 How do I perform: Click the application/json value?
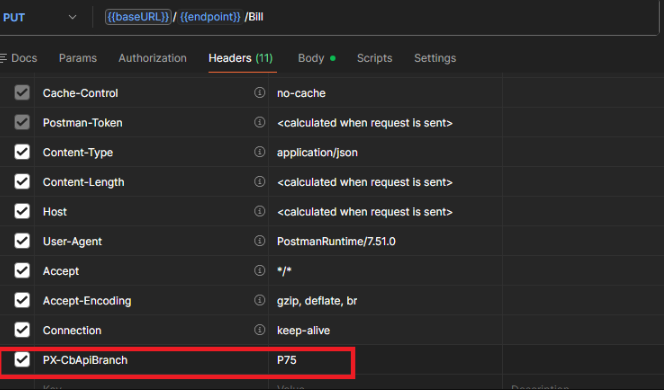(317, 152)
